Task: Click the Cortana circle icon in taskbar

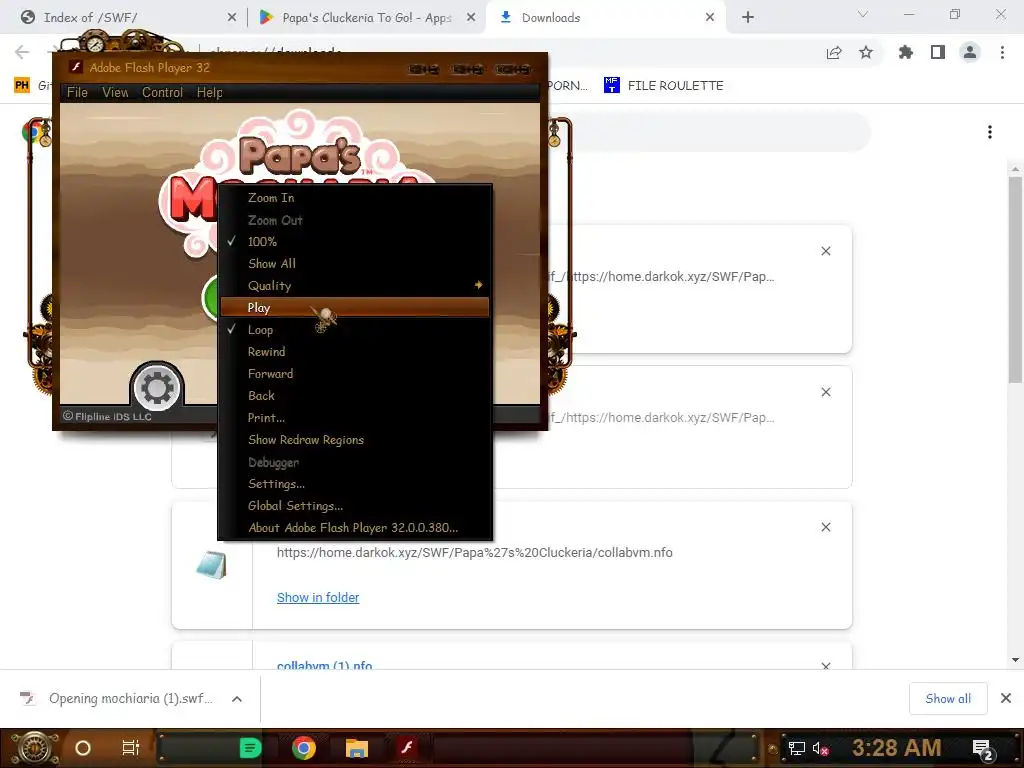Action: 83,748
